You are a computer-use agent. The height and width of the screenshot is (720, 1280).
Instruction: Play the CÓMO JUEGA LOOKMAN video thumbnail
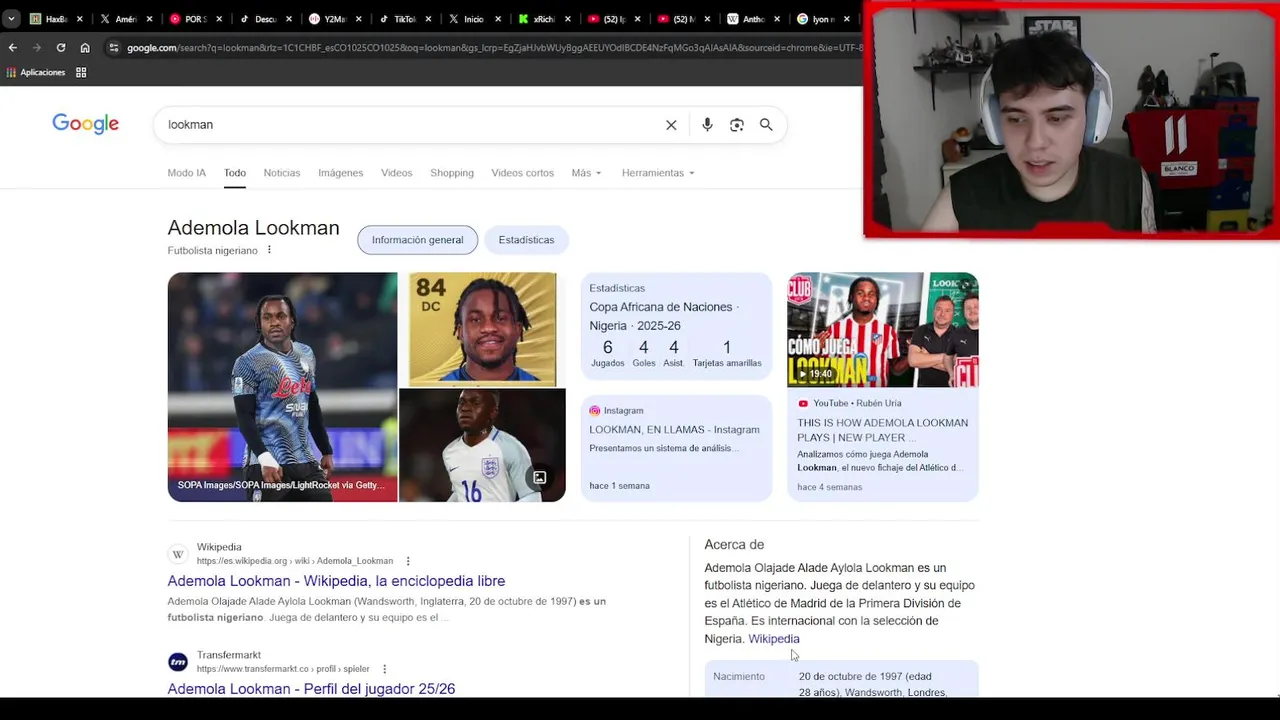883,329
